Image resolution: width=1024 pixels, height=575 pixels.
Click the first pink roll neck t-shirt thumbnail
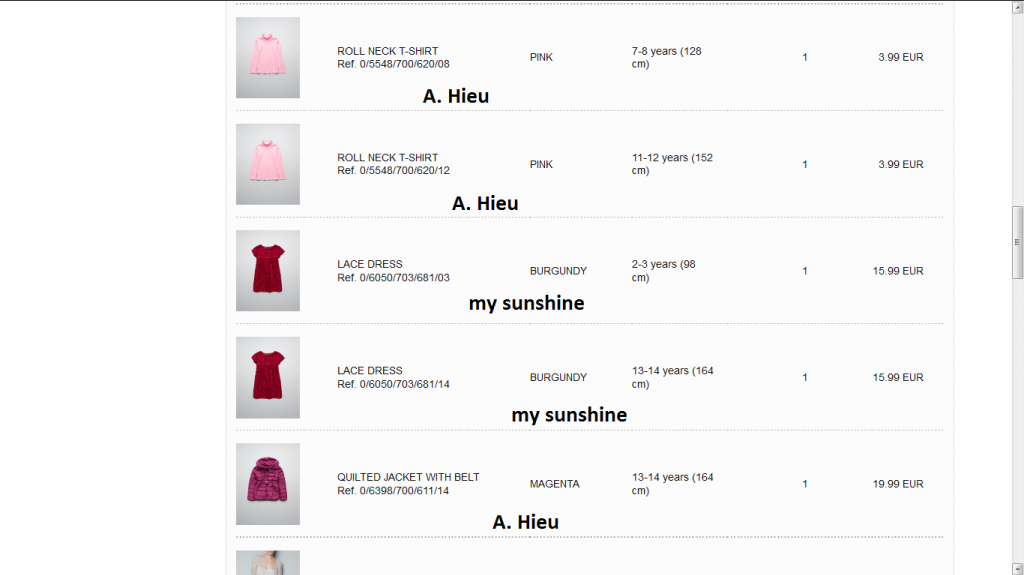268,58
